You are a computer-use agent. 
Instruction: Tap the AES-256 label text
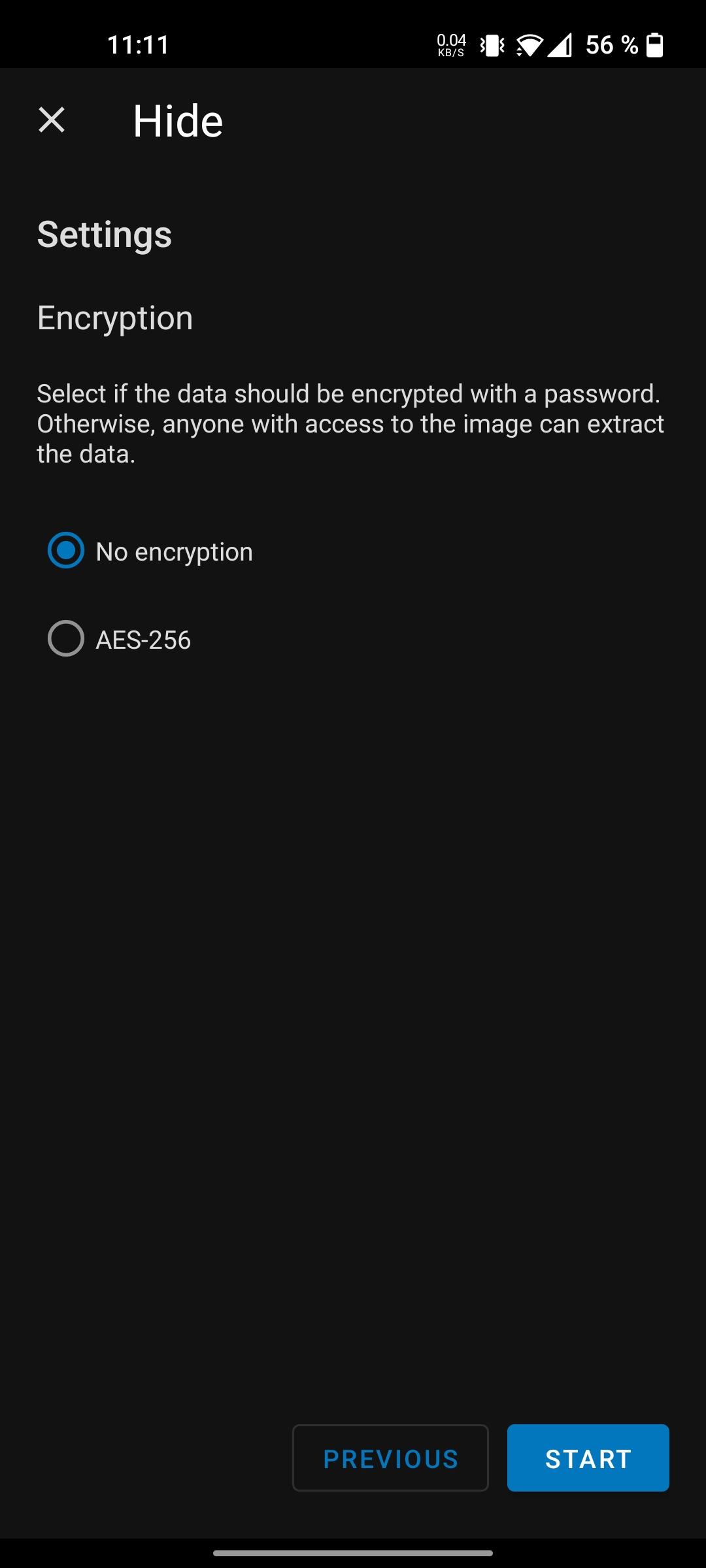coord(143,640)
